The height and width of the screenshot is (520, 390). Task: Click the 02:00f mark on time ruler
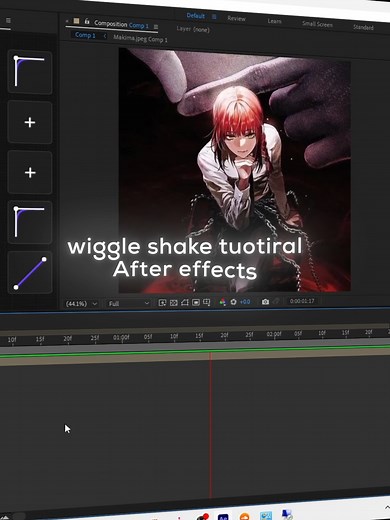[274, 334]
